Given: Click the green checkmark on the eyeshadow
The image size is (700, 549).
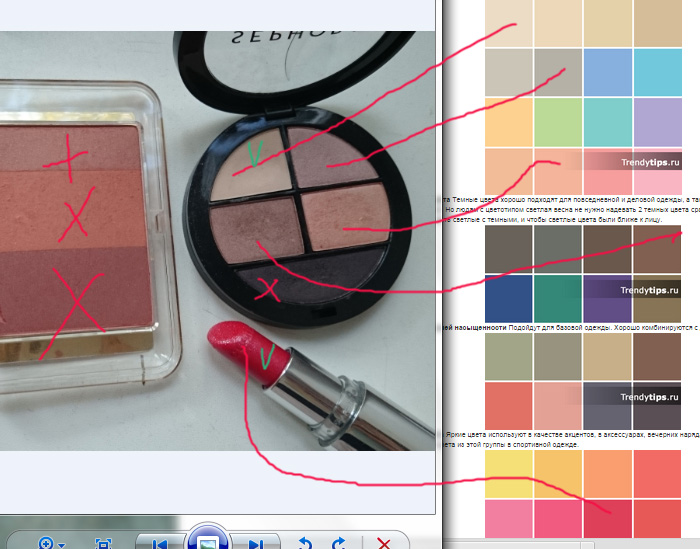Looking at the screenshot, I should click(254, 154).
